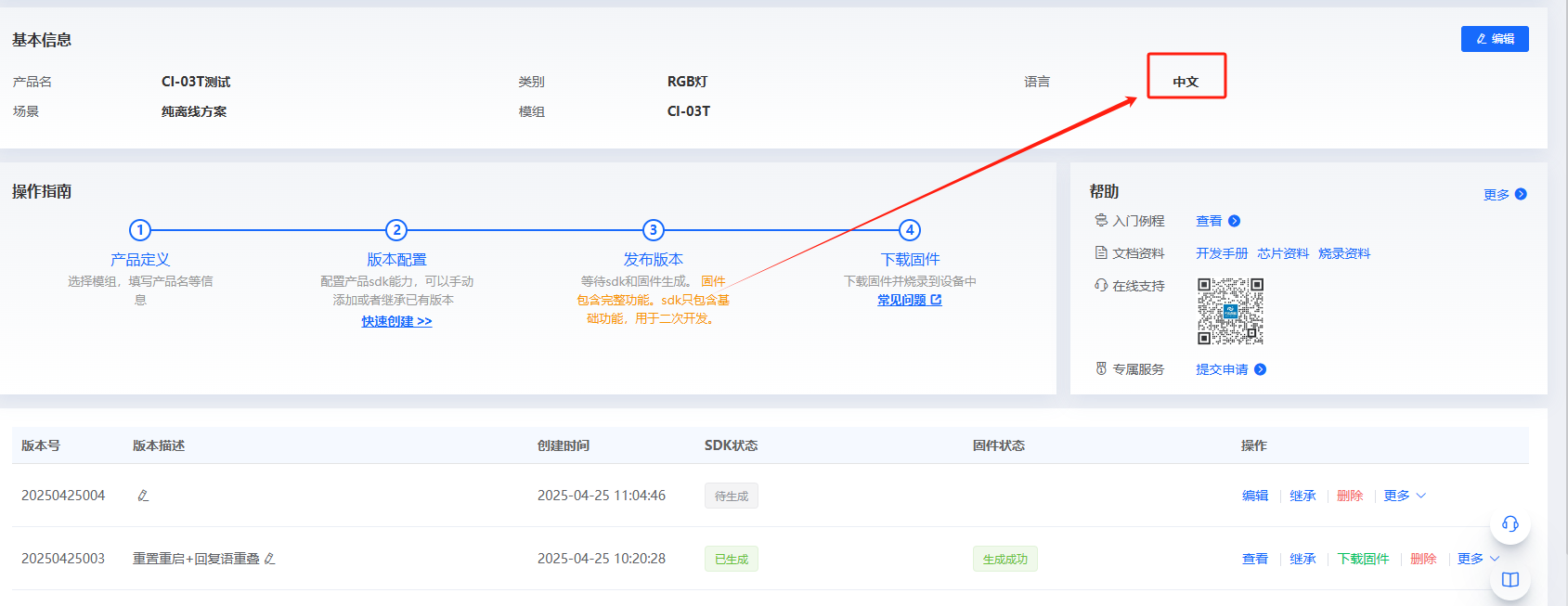
Task: Click step 2 circle 版本配置
Action: pos(396,230)
